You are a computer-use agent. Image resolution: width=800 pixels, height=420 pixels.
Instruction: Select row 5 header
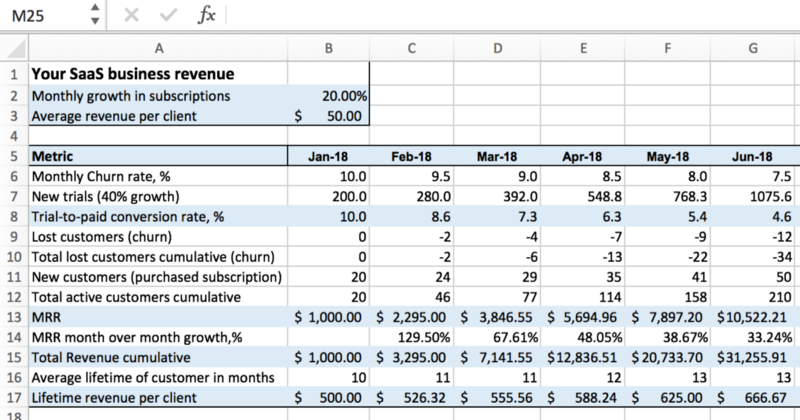(x=13, y=156)
